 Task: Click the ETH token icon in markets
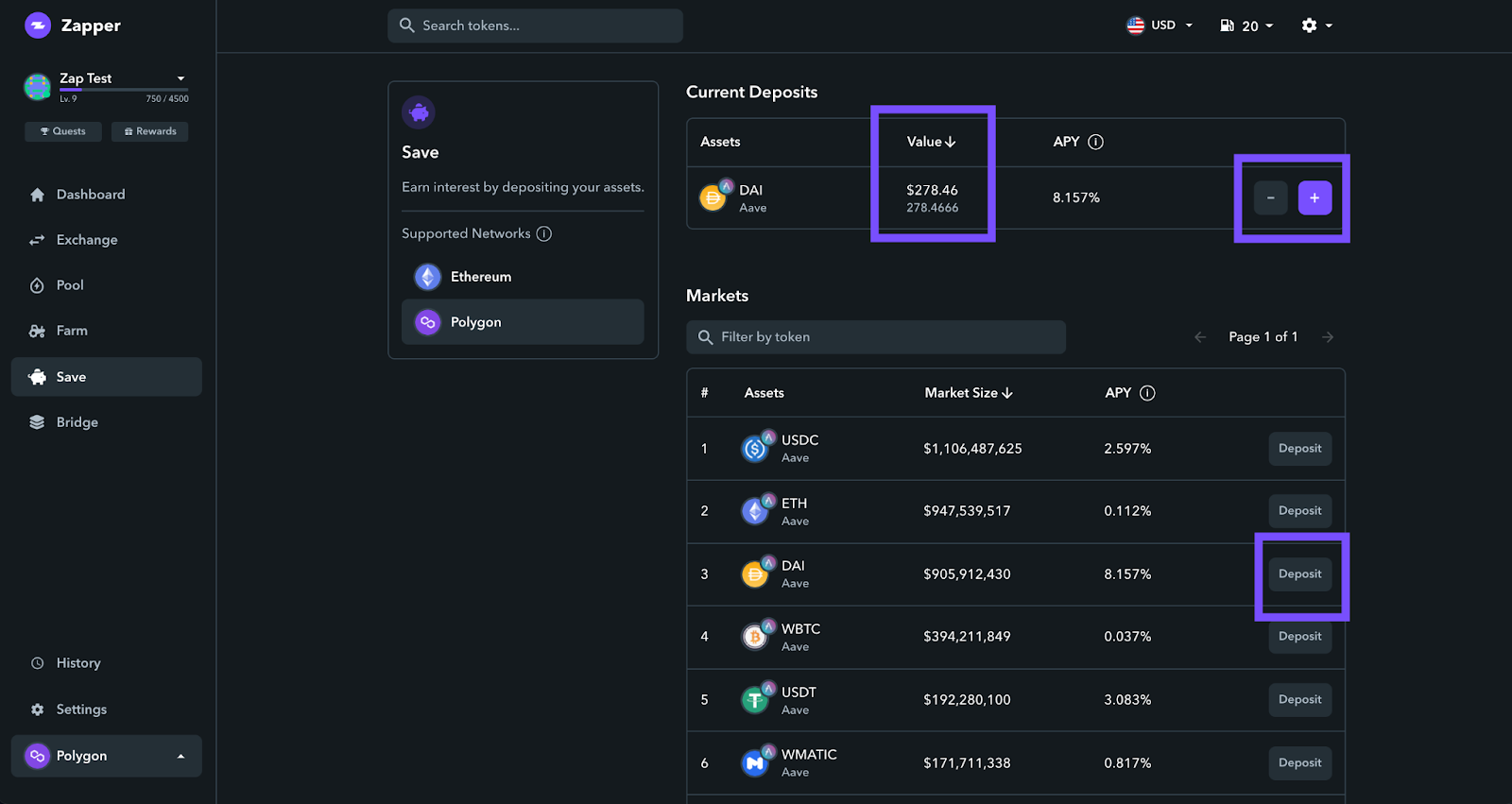coord(757,509)
